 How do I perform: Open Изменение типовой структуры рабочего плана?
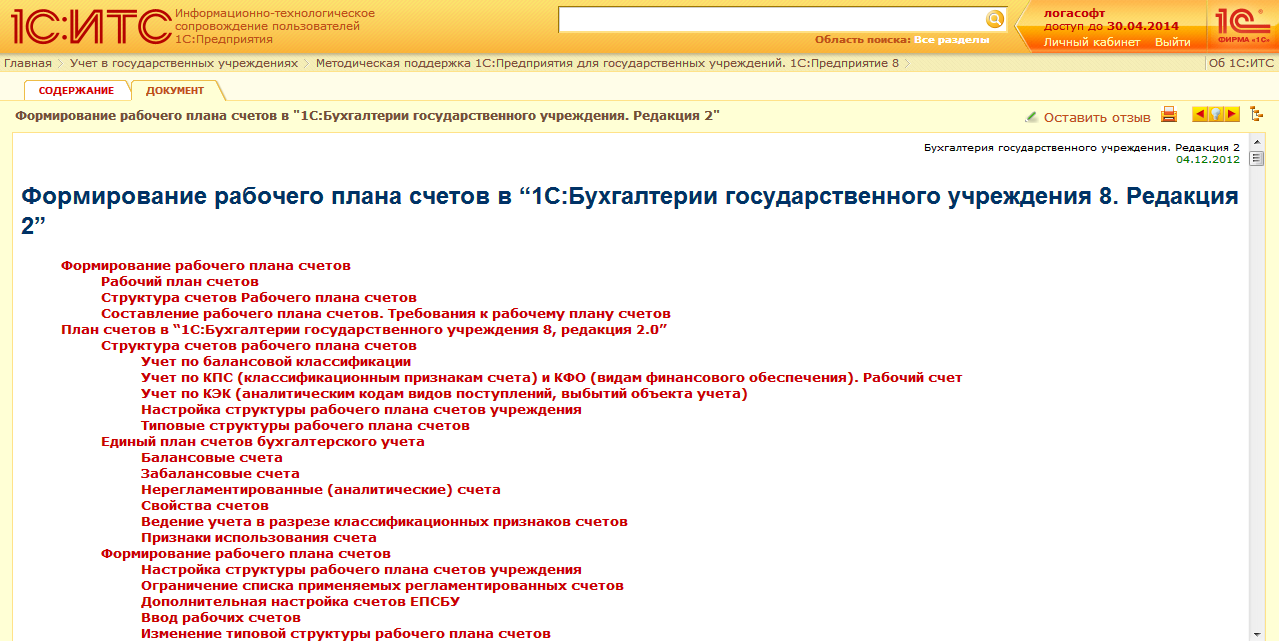tap(346, 634)
